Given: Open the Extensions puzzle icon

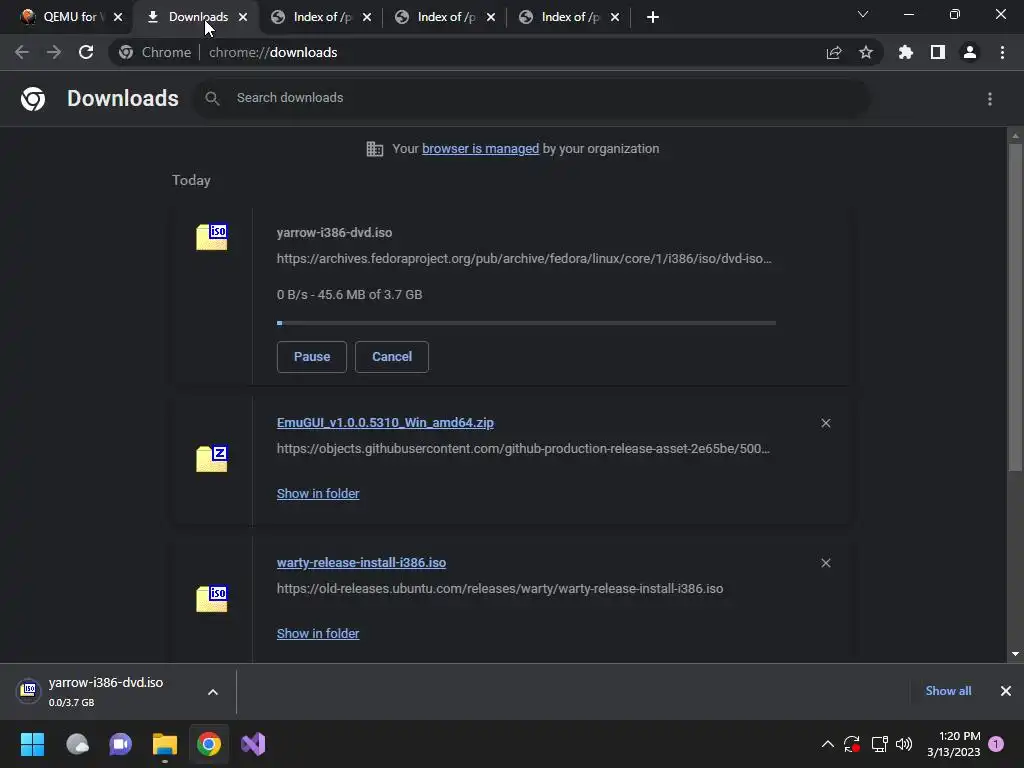Looking at the screenshot, I should click(x=906, y=52).
